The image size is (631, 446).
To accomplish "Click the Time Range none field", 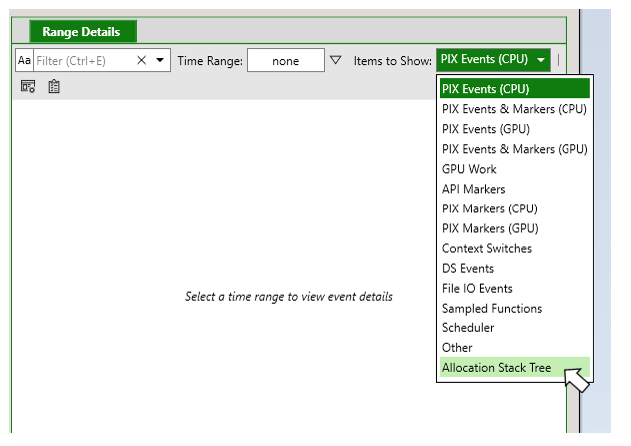I will [x=286, y=60].
